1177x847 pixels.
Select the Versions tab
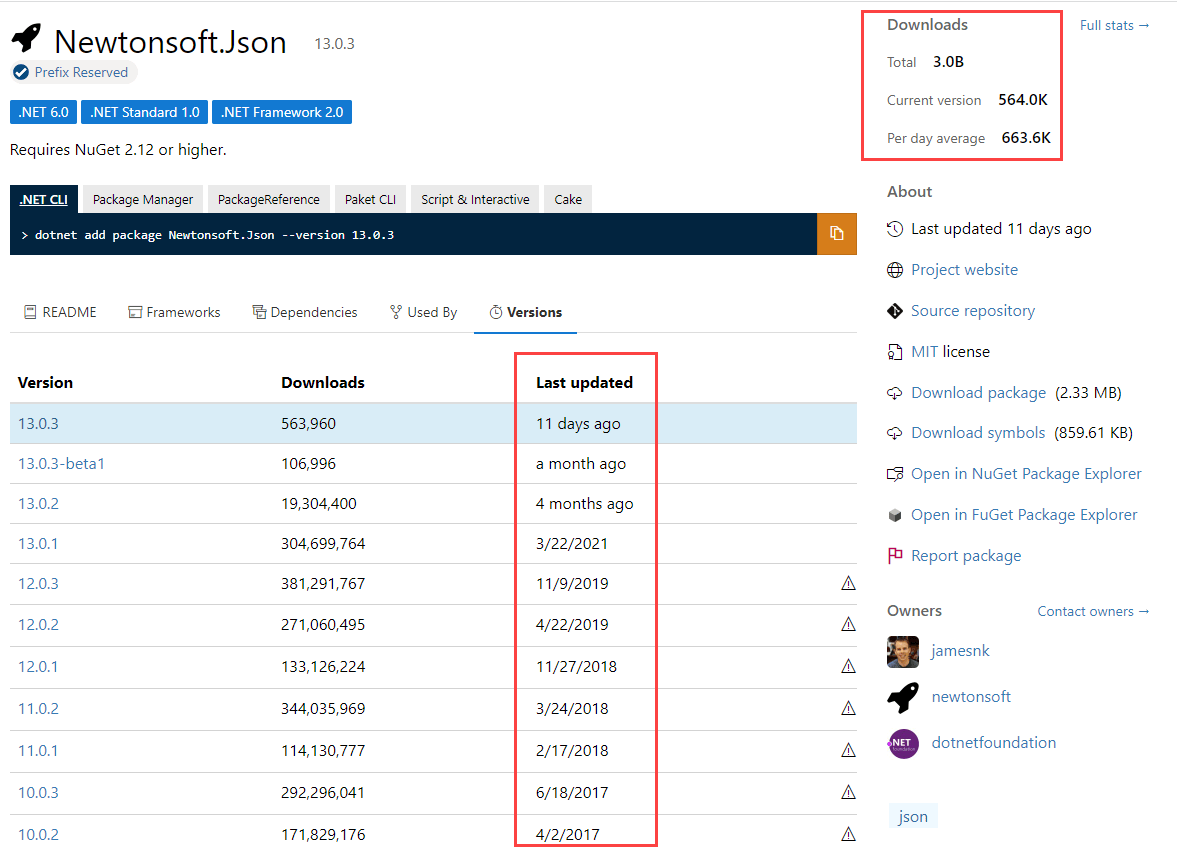[525, 312]
